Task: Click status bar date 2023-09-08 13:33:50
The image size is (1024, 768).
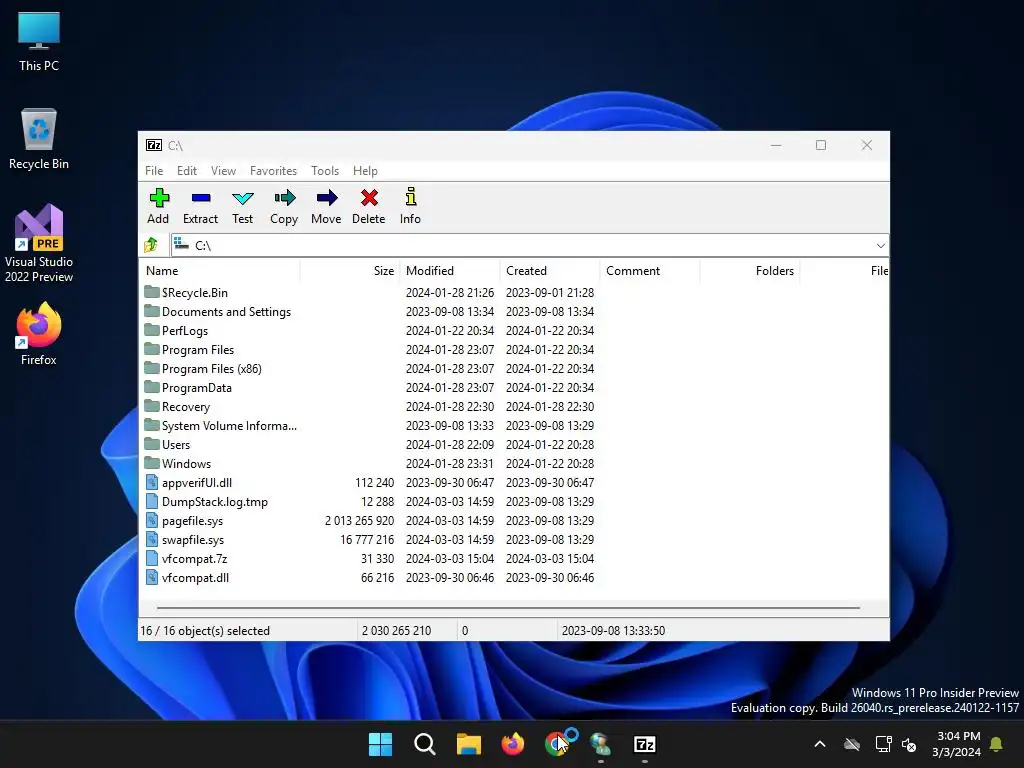Action: 613,631
